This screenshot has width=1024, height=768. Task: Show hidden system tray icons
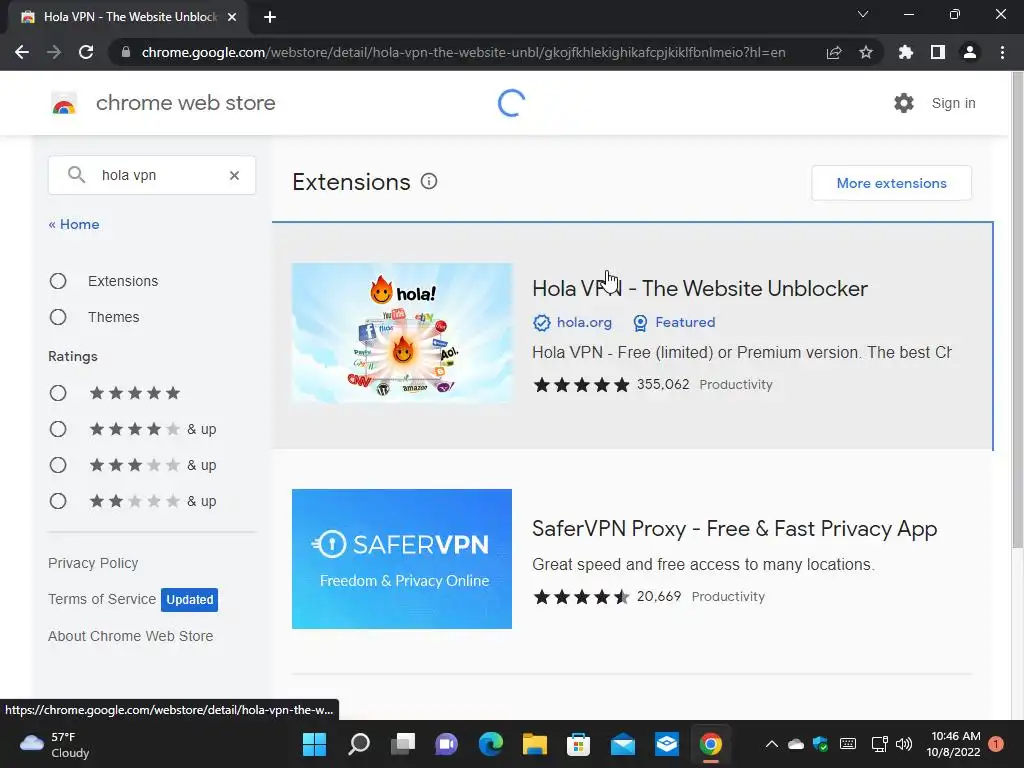coord(771,744)
